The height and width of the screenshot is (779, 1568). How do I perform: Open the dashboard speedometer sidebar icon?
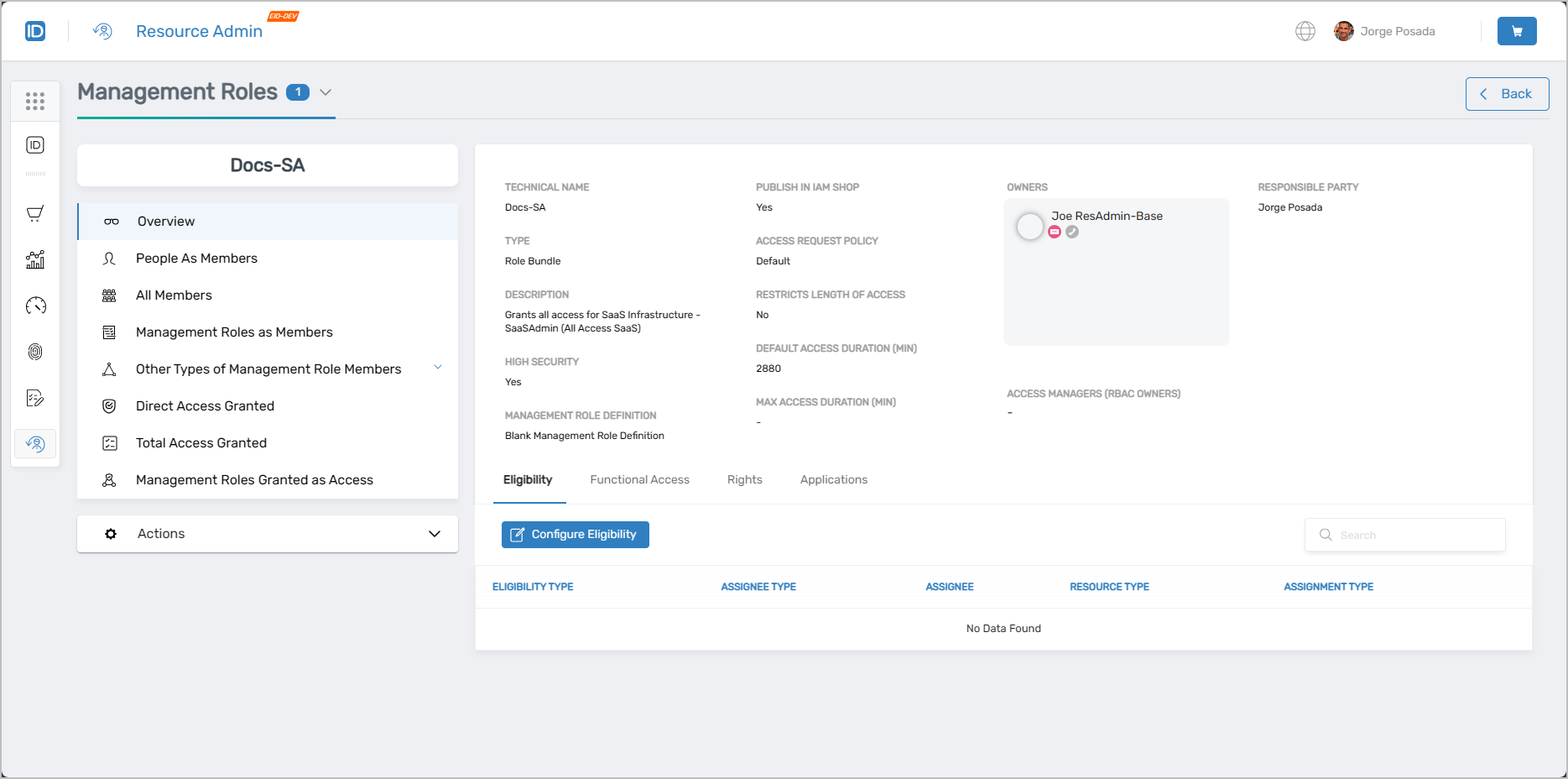click(34, 306)
